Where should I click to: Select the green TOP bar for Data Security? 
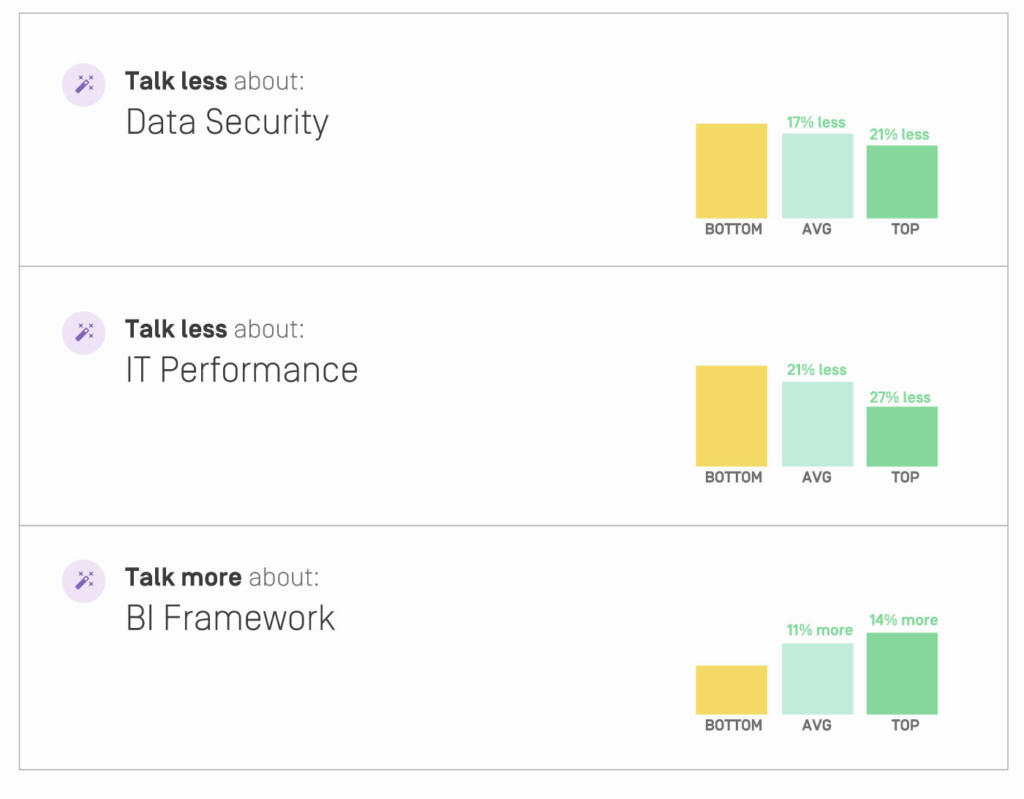(902, 182)
